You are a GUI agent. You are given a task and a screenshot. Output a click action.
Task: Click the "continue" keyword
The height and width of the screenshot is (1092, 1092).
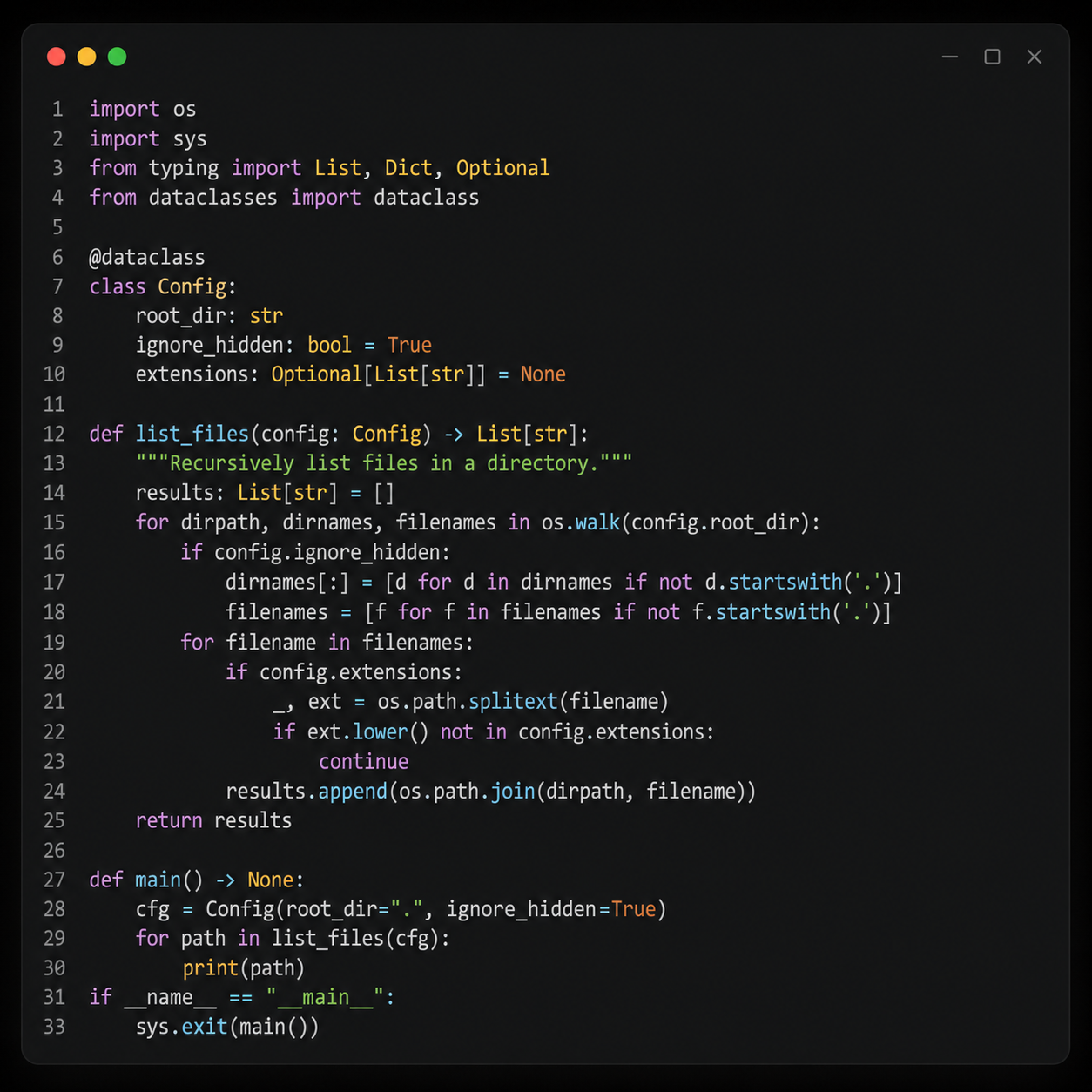point(363,762)
